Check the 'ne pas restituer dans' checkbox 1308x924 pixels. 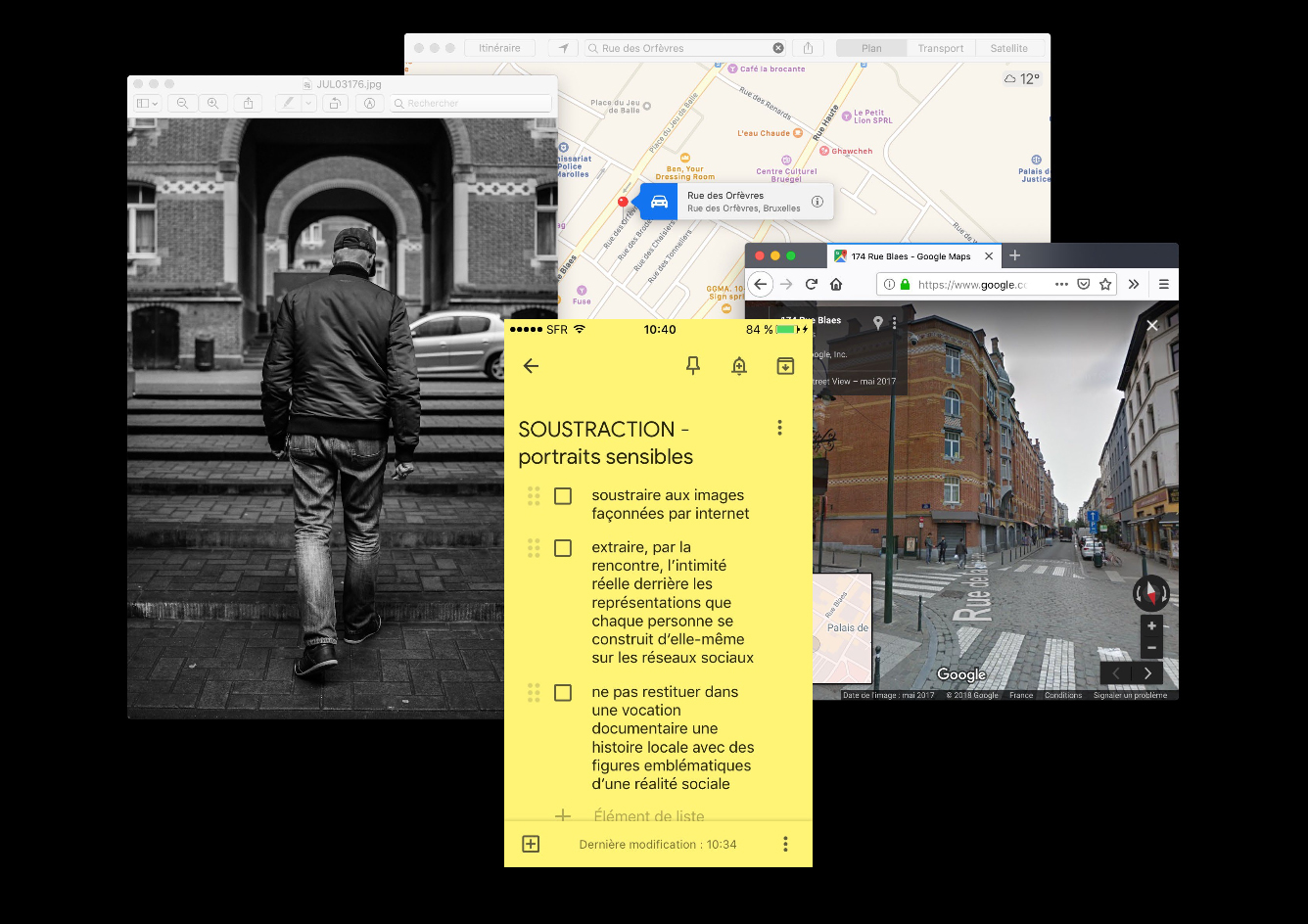click(x=563, y=693)
